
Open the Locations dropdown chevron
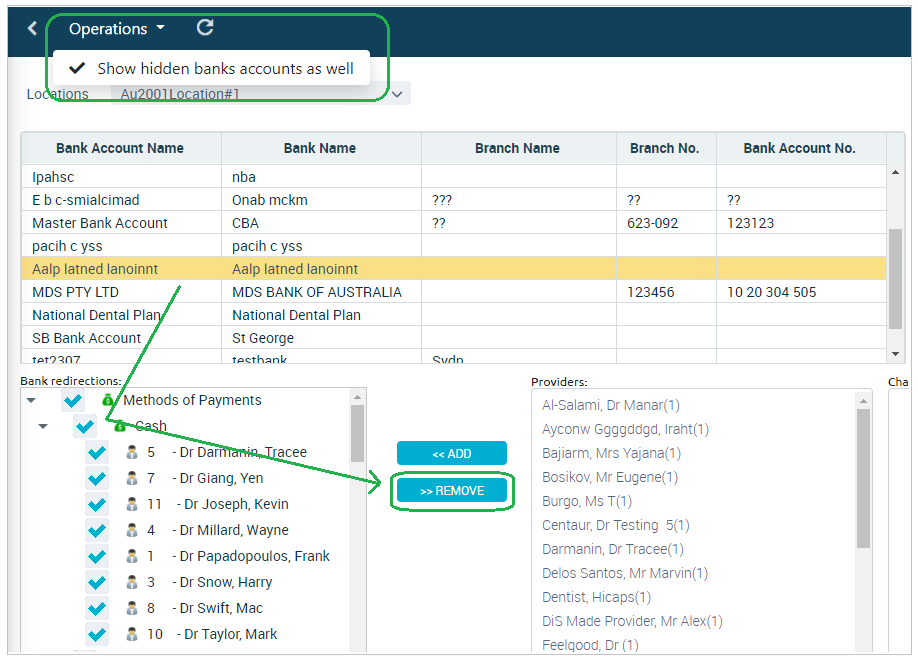point(397,94)
